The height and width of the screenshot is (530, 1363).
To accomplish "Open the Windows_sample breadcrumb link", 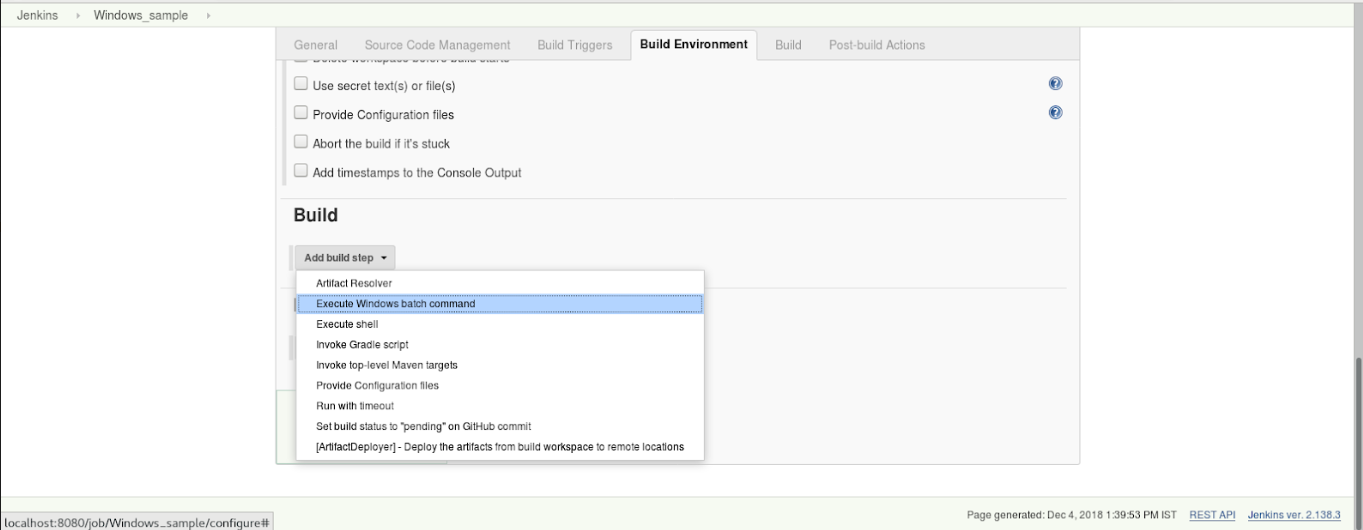I will [141, 14].
